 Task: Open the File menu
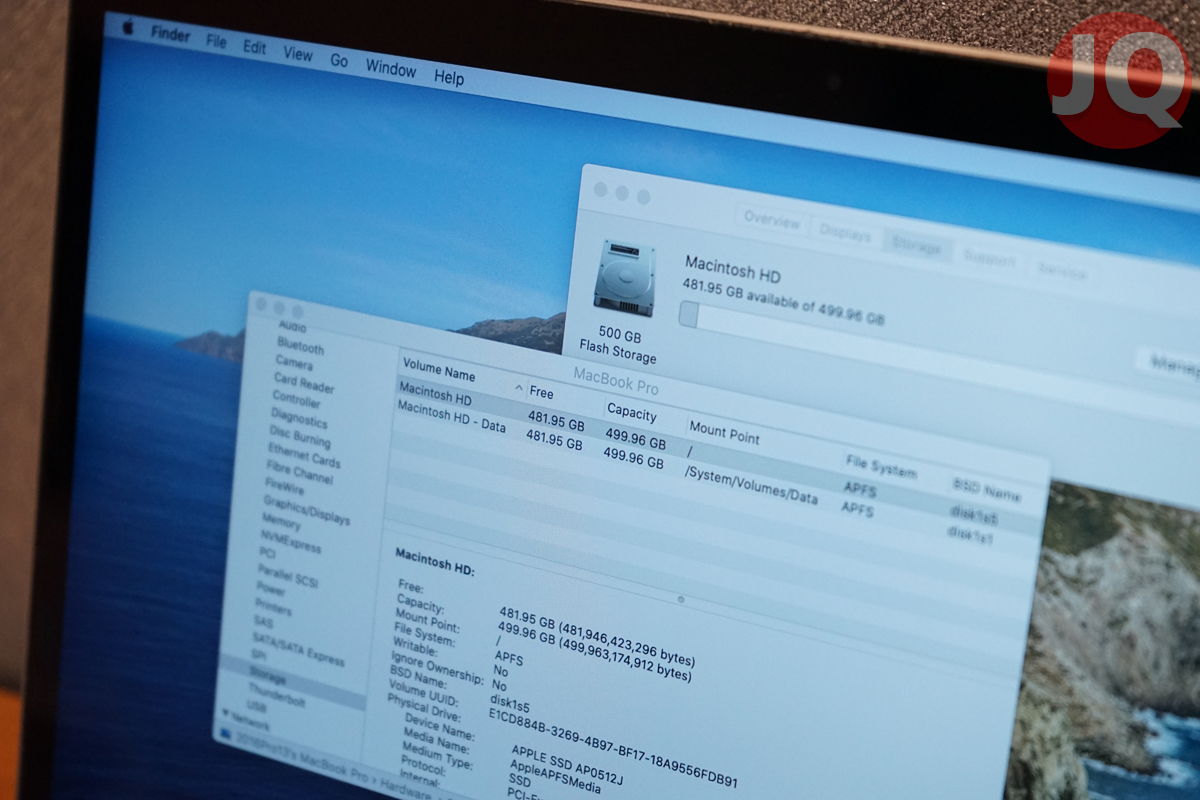[216, 41]
